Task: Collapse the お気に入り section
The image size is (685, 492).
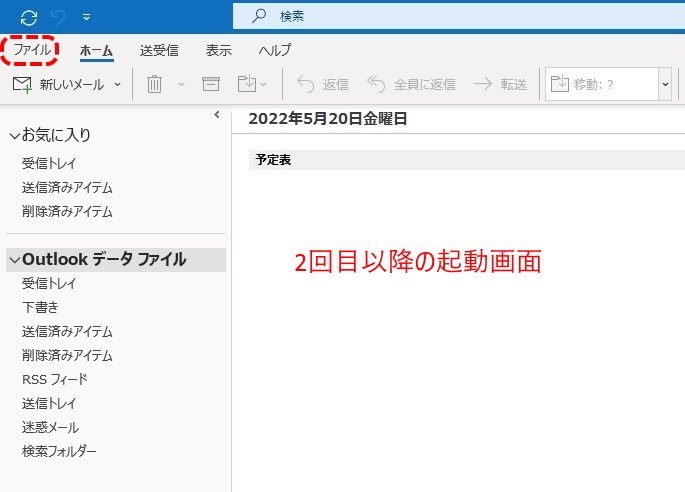Action: (x=14, y=136)
